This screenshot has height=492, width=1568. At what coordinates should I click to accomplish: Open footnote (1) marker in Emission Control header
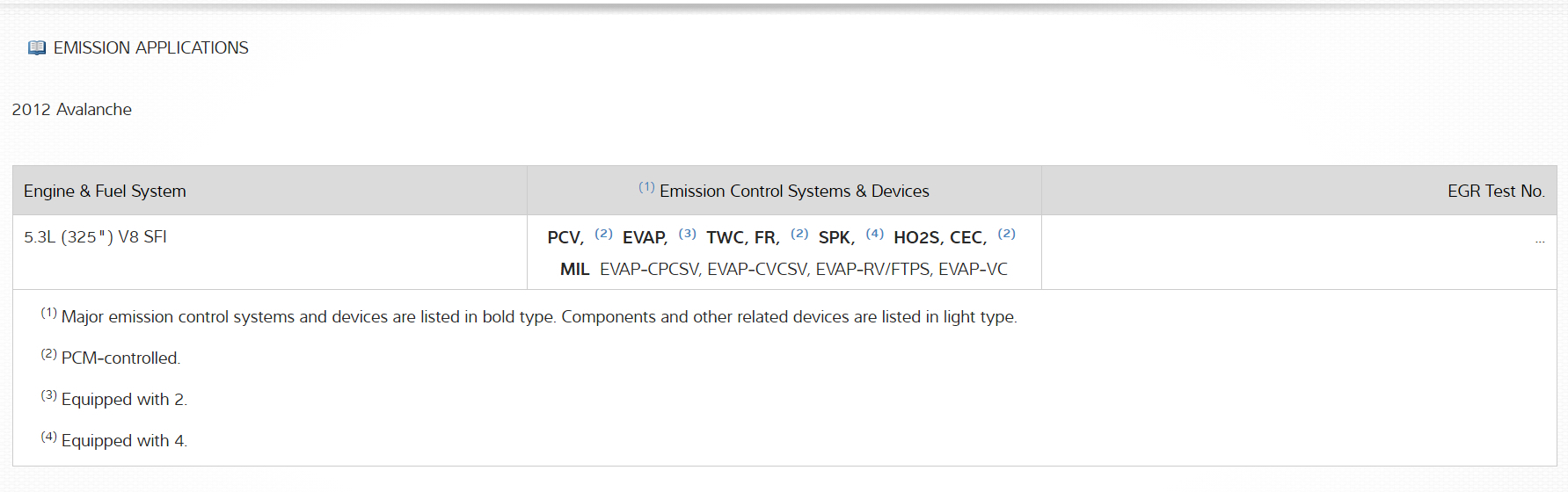point(646,187)
